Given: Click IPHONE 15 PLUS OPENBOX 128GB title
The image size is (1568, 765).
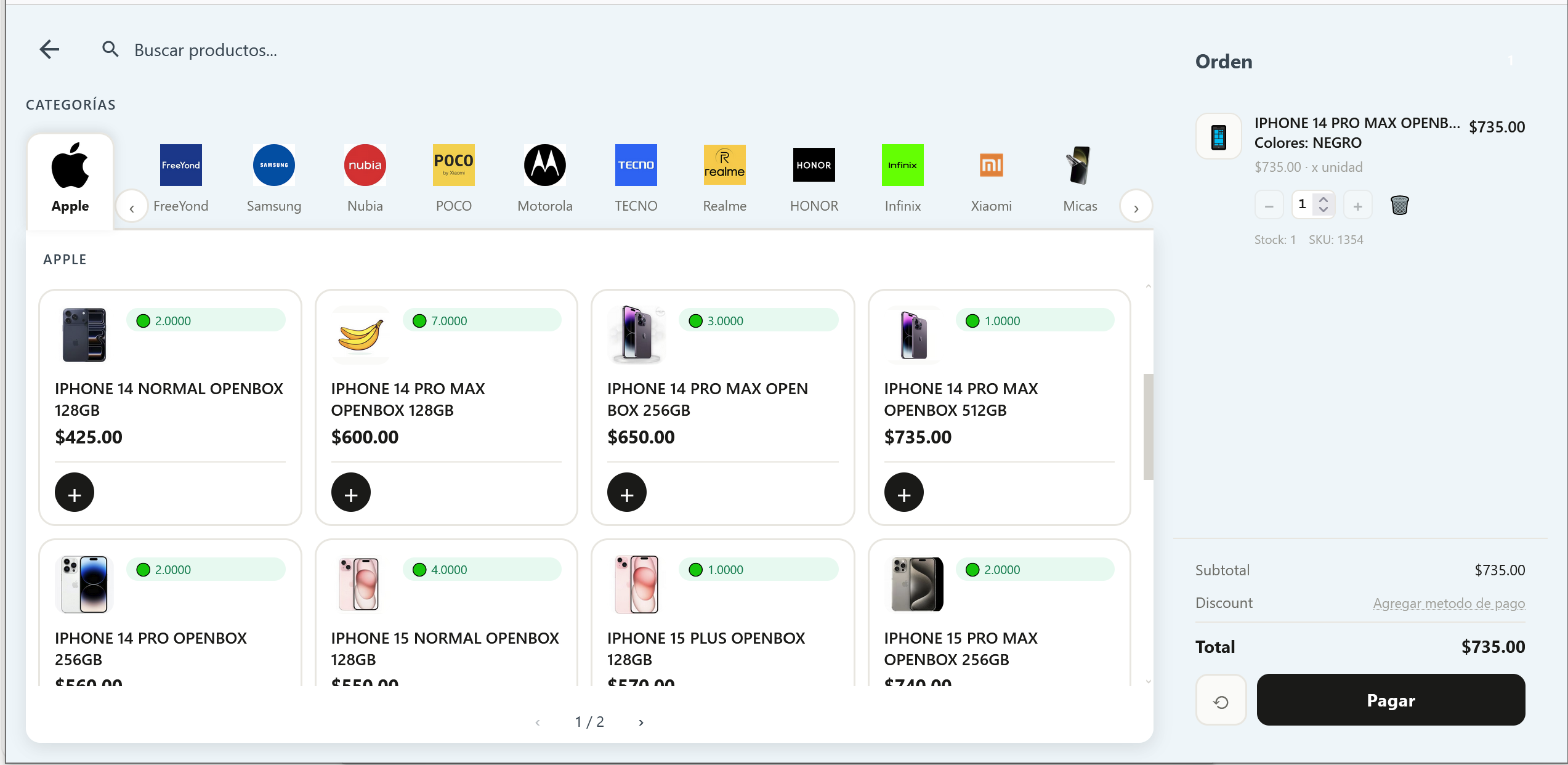Looking at the screenshot, I should [706, 649].
